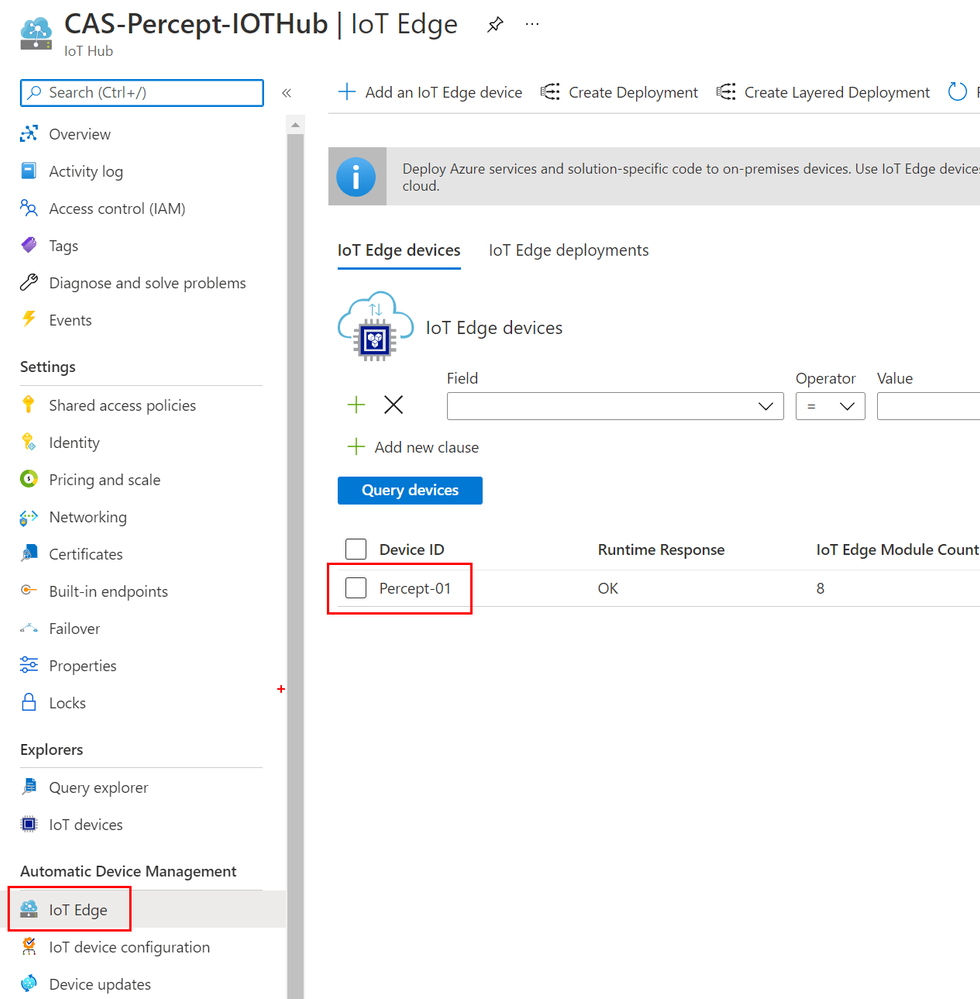
Task: Click the Identity icon
Action: click(x=29, y=442)
